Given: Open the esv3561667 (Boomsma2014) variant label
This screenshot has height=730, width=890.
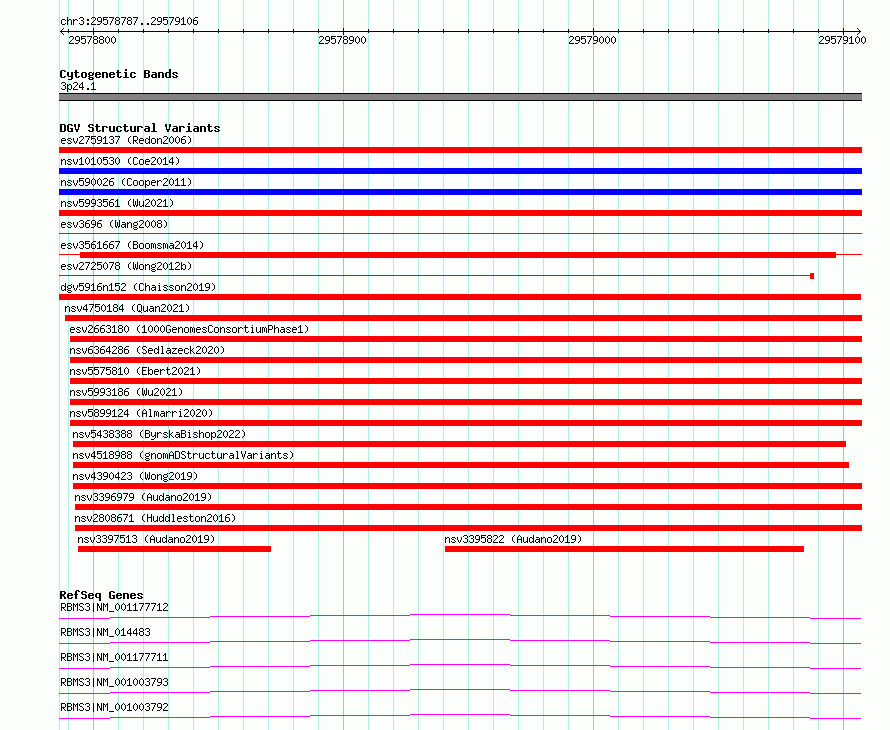Looking at the screenshot, I should (x=132, y=245).
